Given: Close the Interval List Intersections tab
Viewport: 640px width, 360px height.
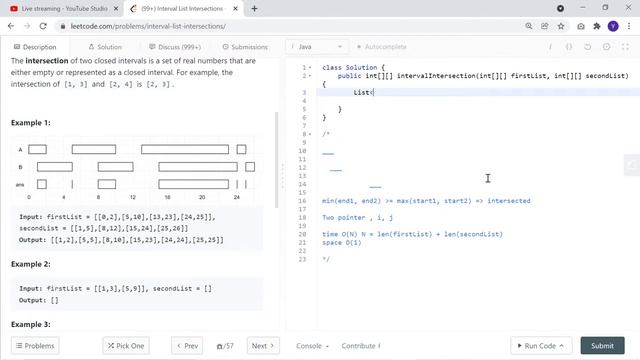Looking at the screenshot, I should point(235,8).
